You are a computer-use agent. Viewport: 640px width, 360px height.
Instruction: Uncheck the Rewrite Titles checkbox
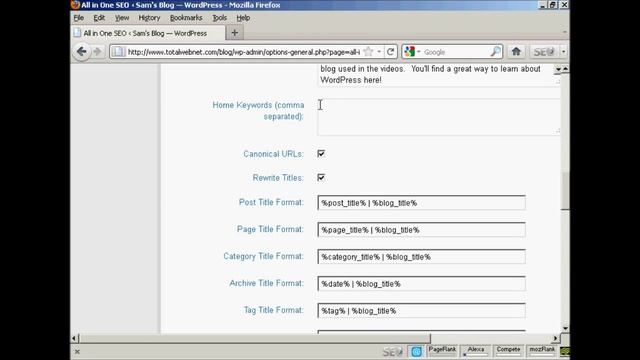pyautogui.click(x=321, y=178)
